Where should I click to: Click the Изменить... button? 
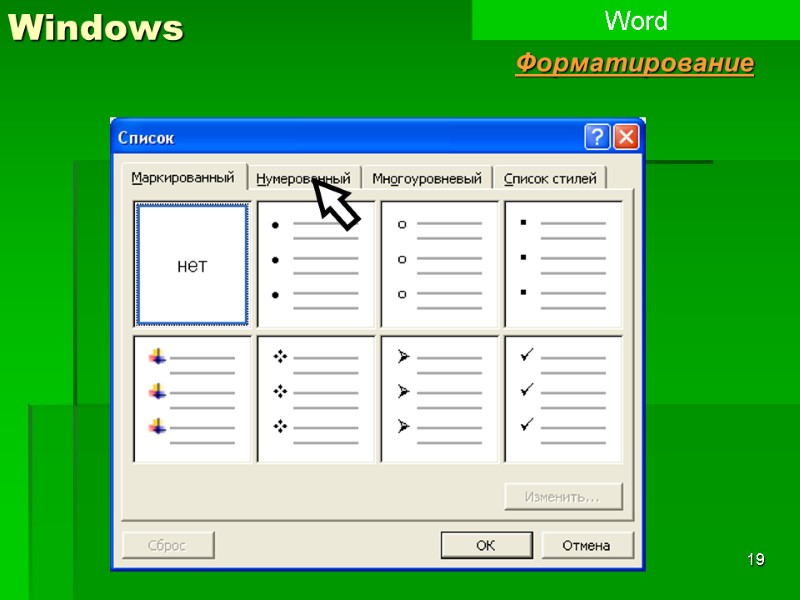coord(563,496)
